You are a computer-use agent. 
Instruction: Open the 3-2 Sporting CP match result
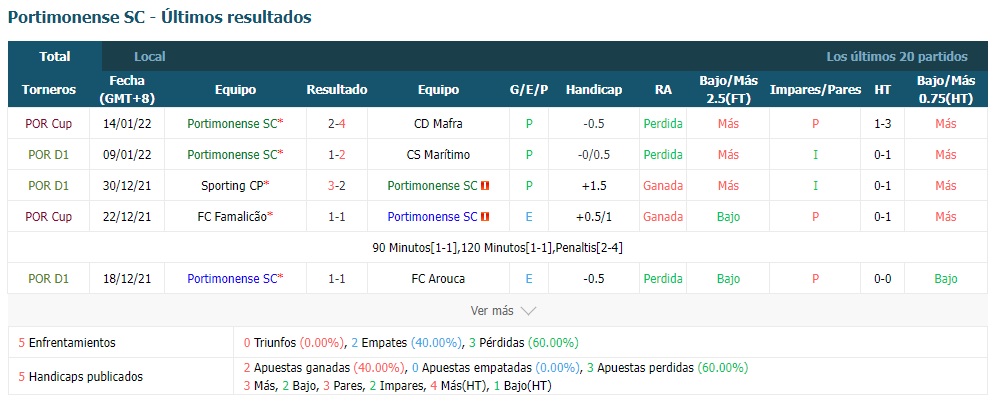337,186
